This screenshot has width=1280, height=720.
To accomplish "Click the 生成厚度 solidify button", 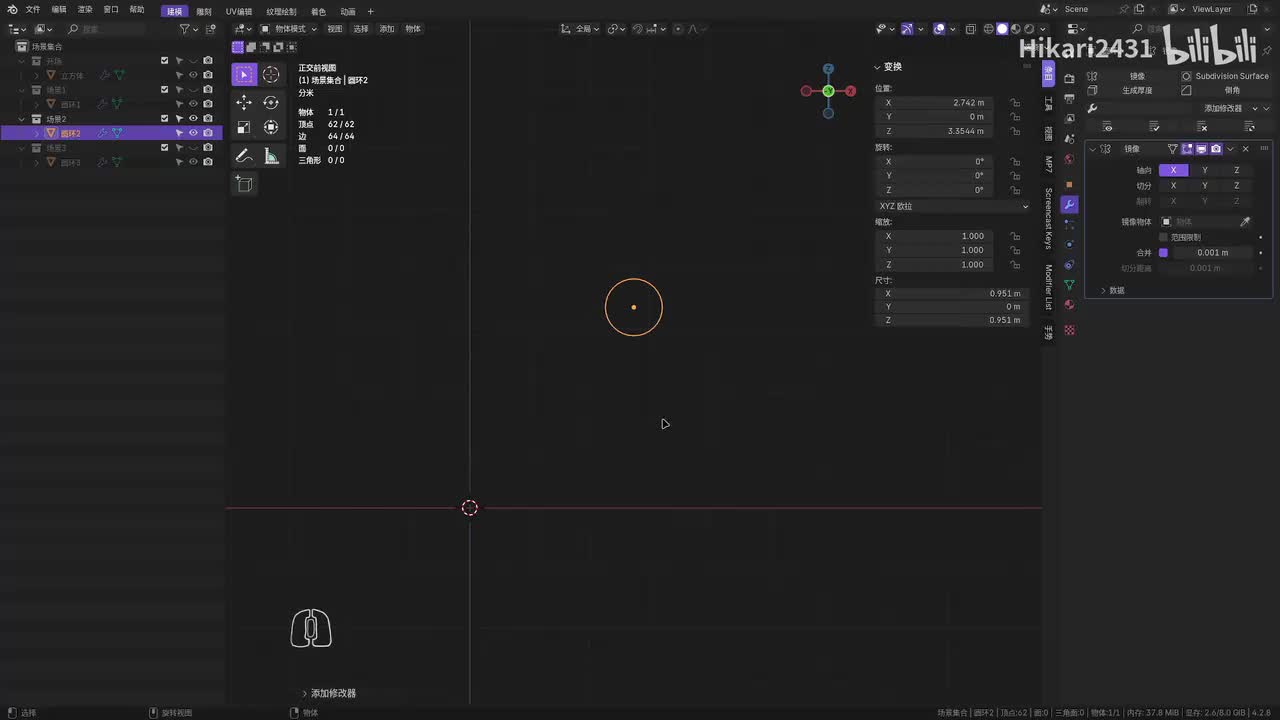I will (1131, 90).
